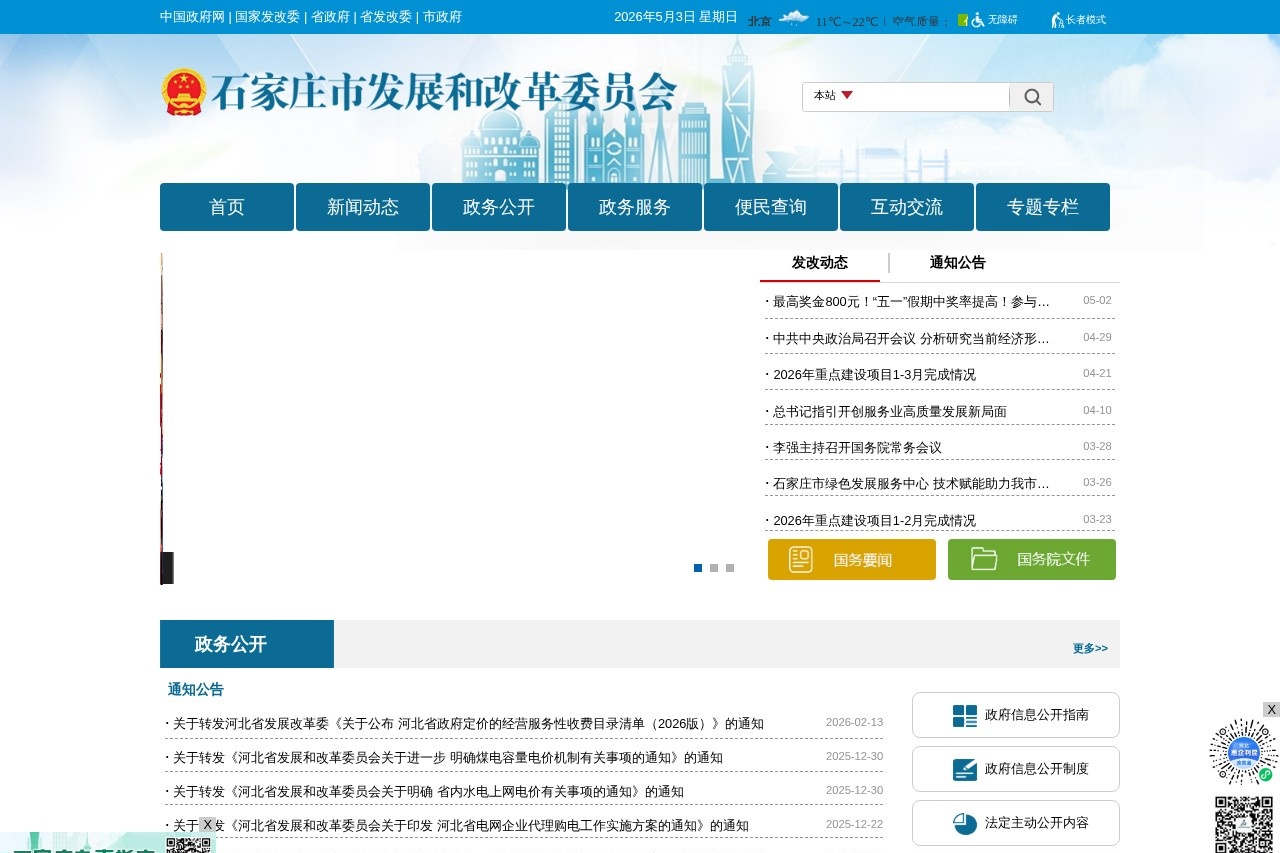Open 政务服务 navigation item

[635, 207]
